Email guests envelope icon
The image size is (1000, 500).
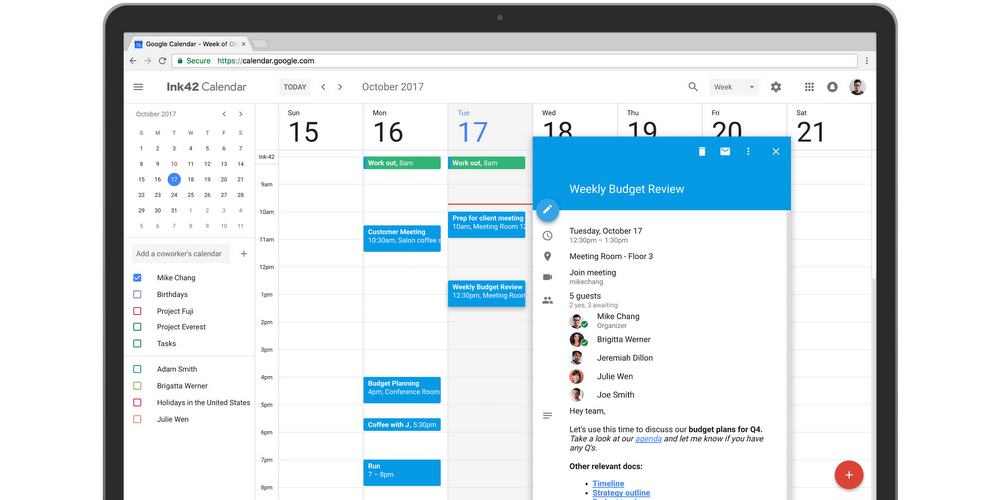coord(725,151)
